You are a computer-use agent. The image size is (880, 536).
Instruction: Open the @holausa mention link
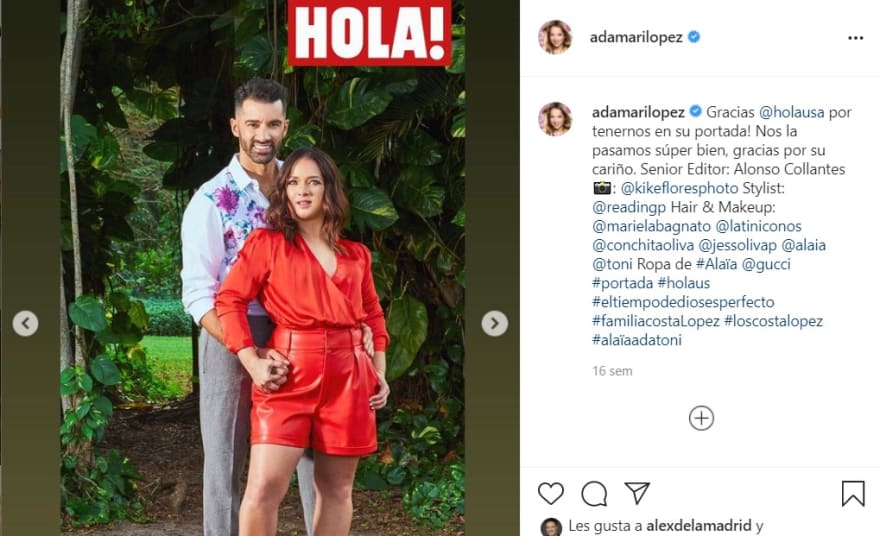791,112
